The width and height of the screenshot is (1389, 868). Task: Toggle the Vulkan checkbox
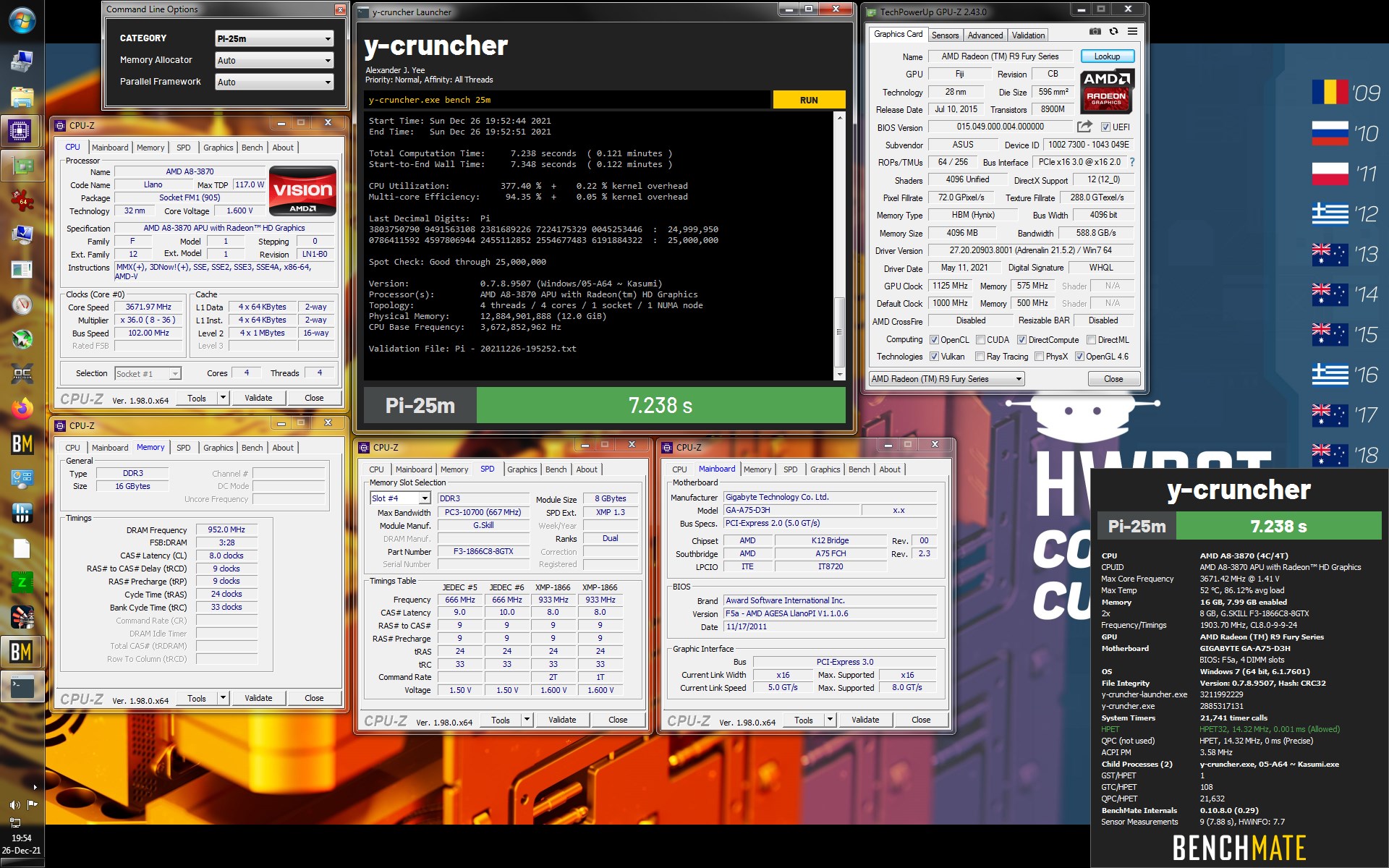click(x=934, y=357)
